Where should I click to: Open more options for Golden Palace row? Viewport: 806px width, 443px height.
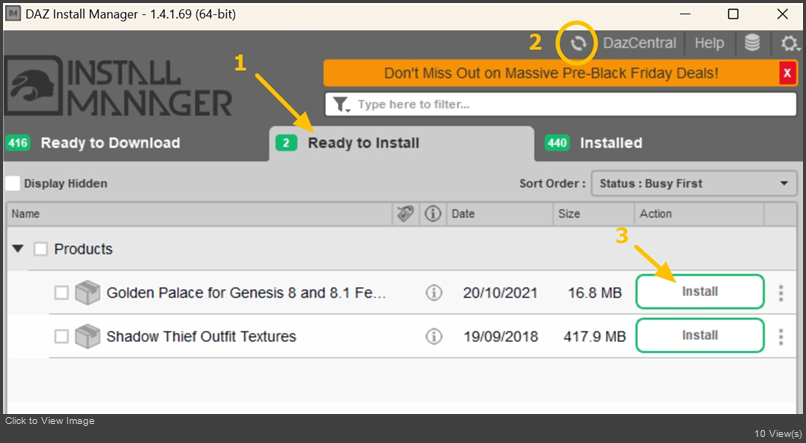[x=781, y=293]
